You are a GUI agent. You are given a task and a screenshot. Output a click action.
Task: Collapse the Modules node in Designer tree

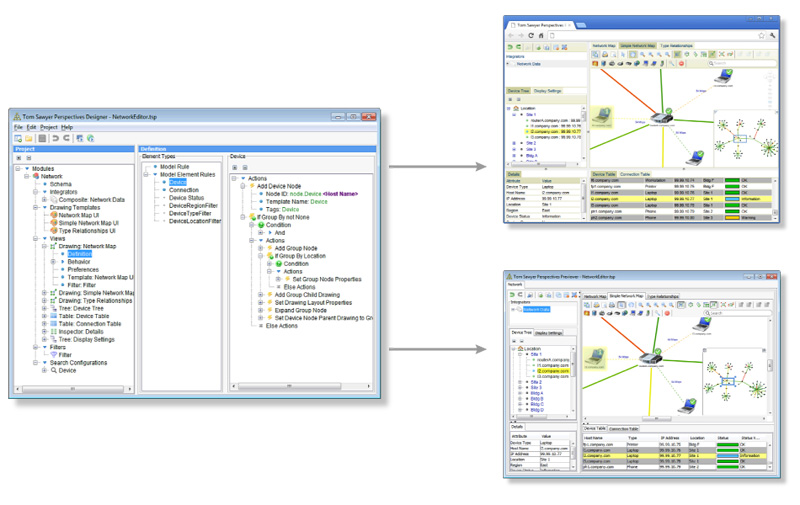[x=18, y=168]
